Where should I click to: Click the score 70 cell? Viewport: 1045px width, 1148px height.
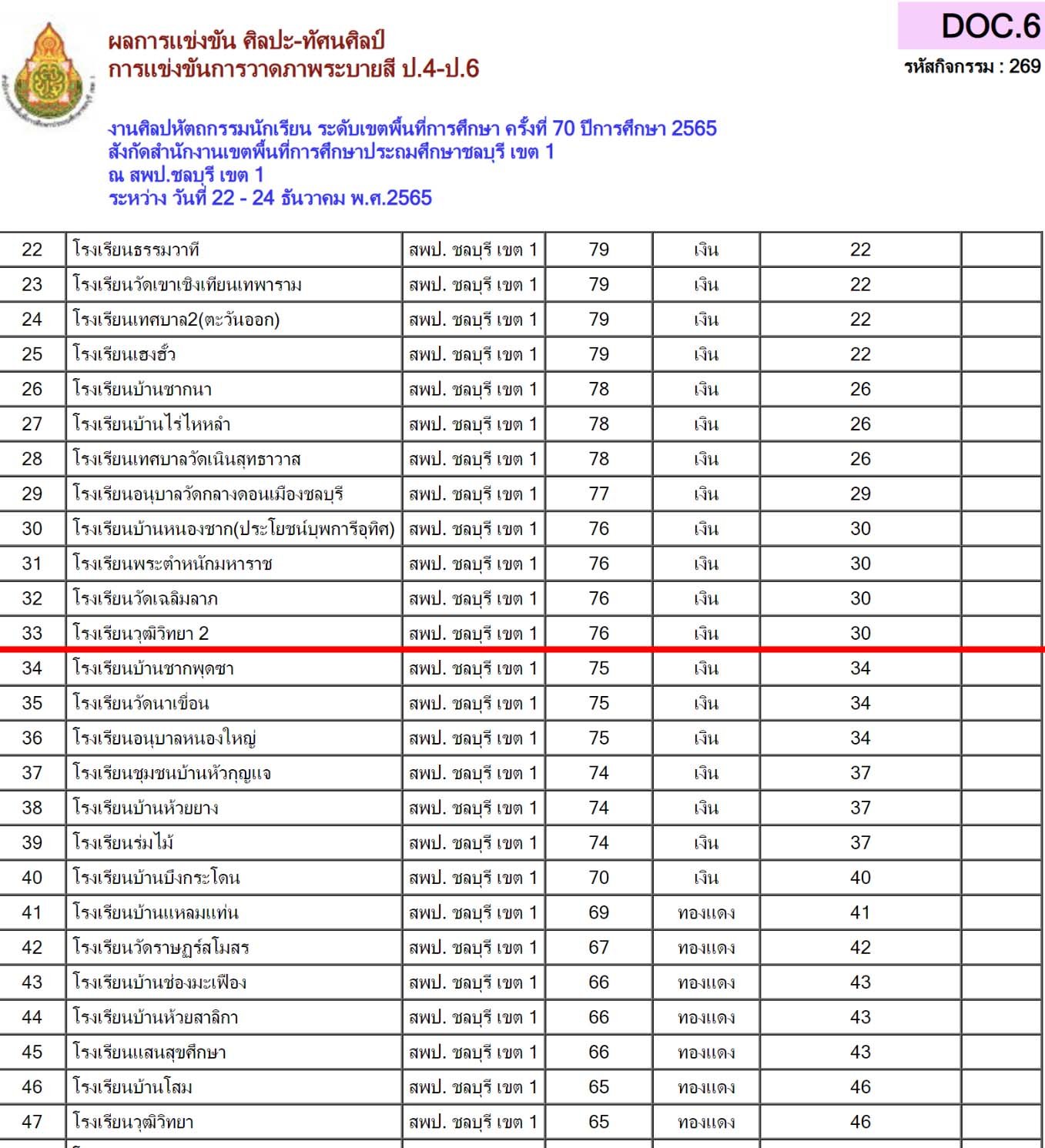click(598, 878)
